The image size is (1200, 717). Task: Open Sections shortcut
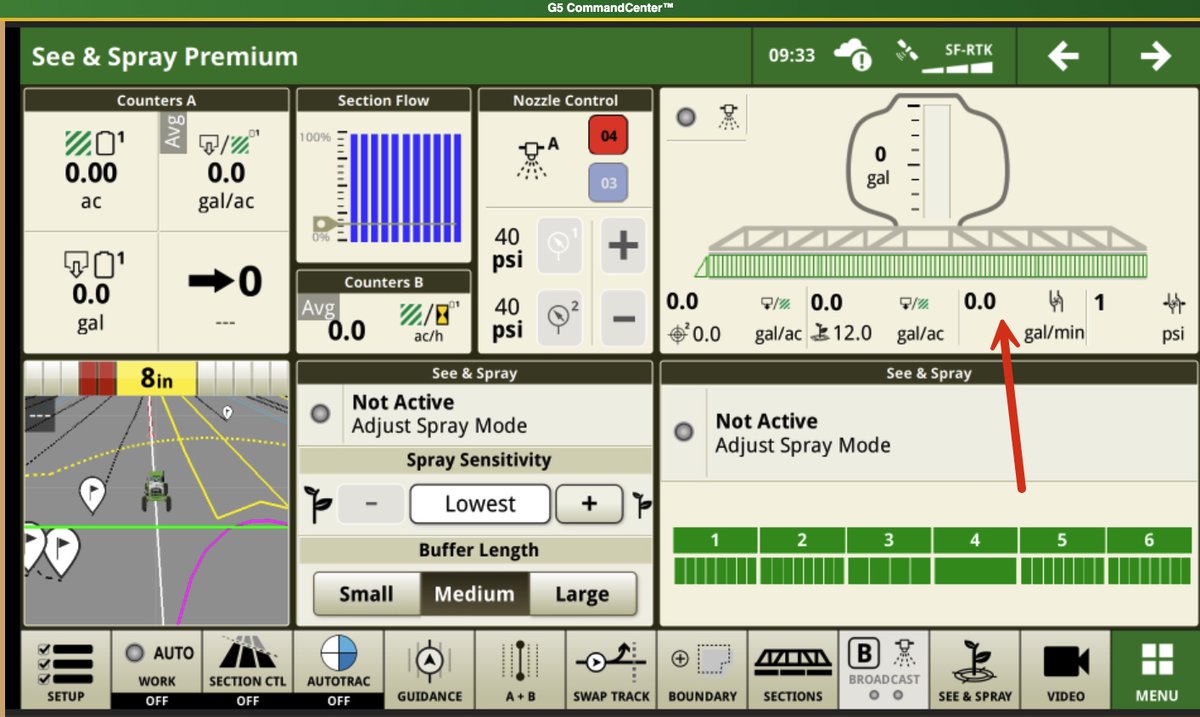[793, 670]
